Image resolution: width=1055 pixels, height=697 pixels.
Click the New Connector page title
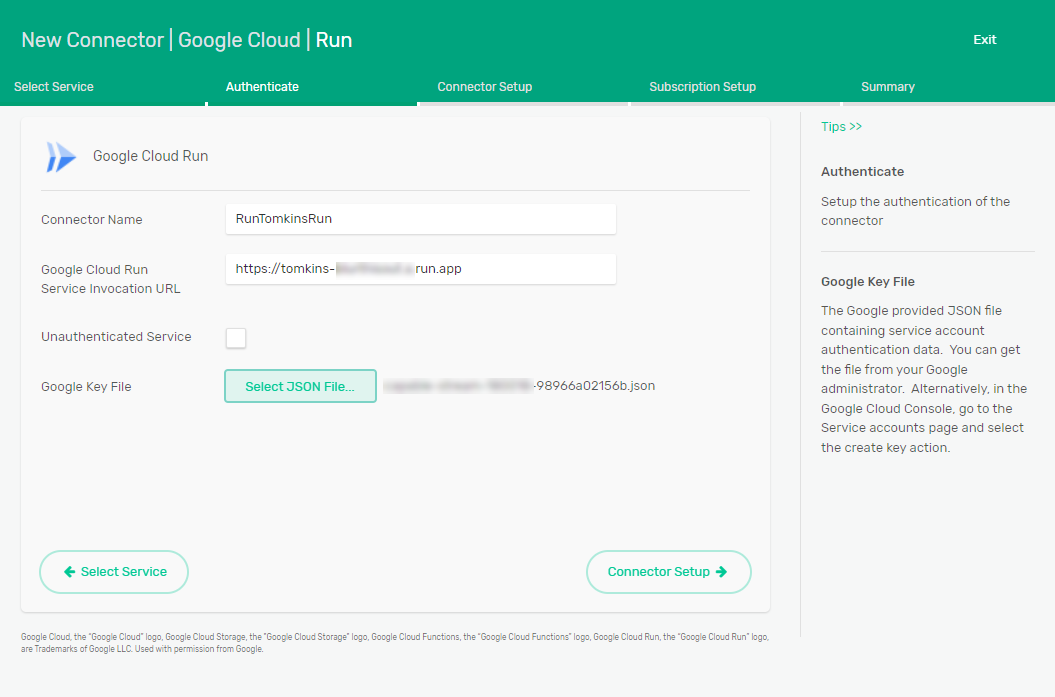click(x=187, y=40)
